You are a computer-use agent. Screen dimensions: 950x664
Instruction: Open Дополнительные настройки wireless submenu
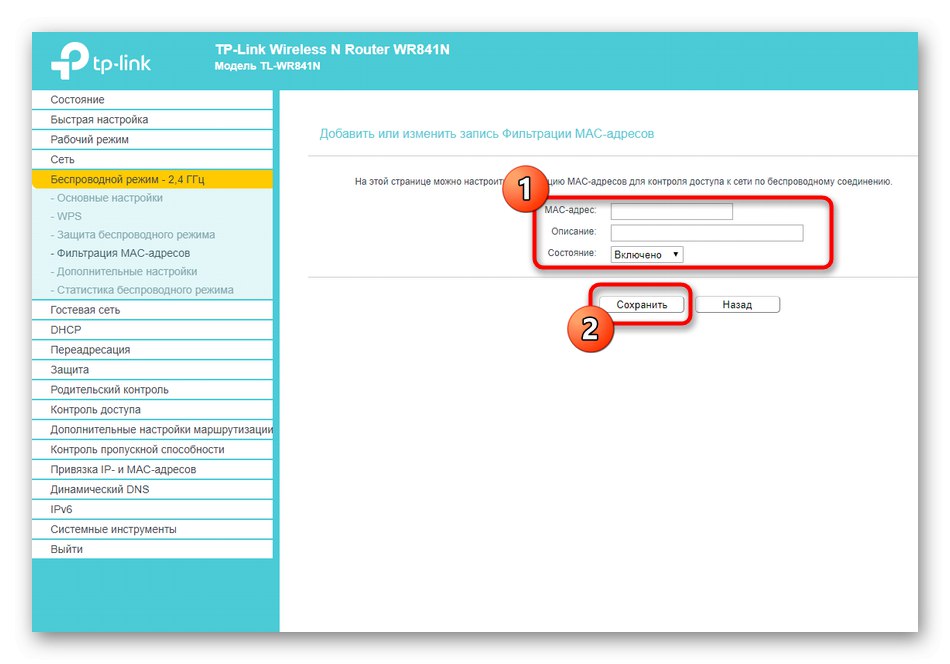[x=124, y=271]
